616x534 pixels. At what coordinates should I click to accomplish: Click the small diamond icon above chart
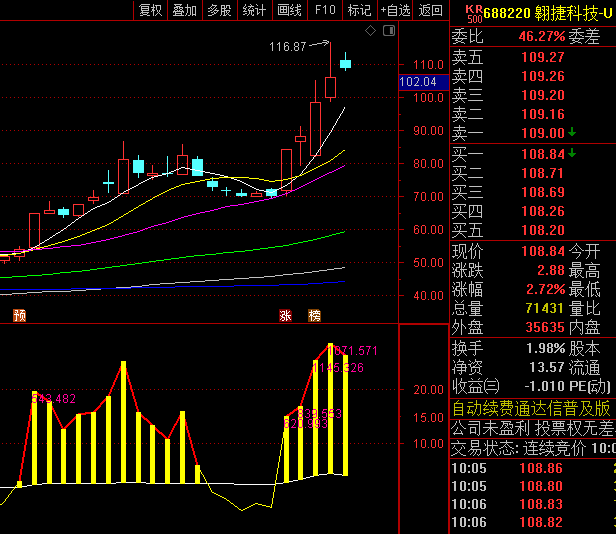370,32
